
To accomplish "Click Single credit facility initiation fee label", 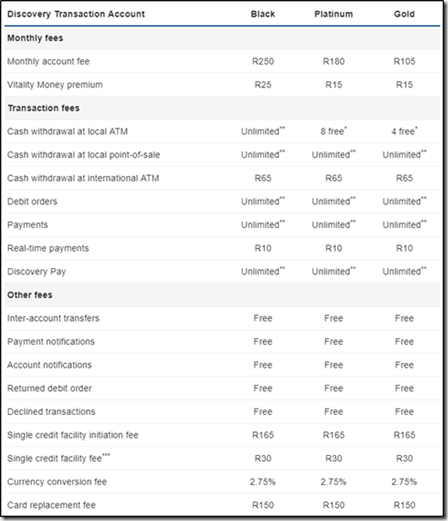I will (73, 435).
